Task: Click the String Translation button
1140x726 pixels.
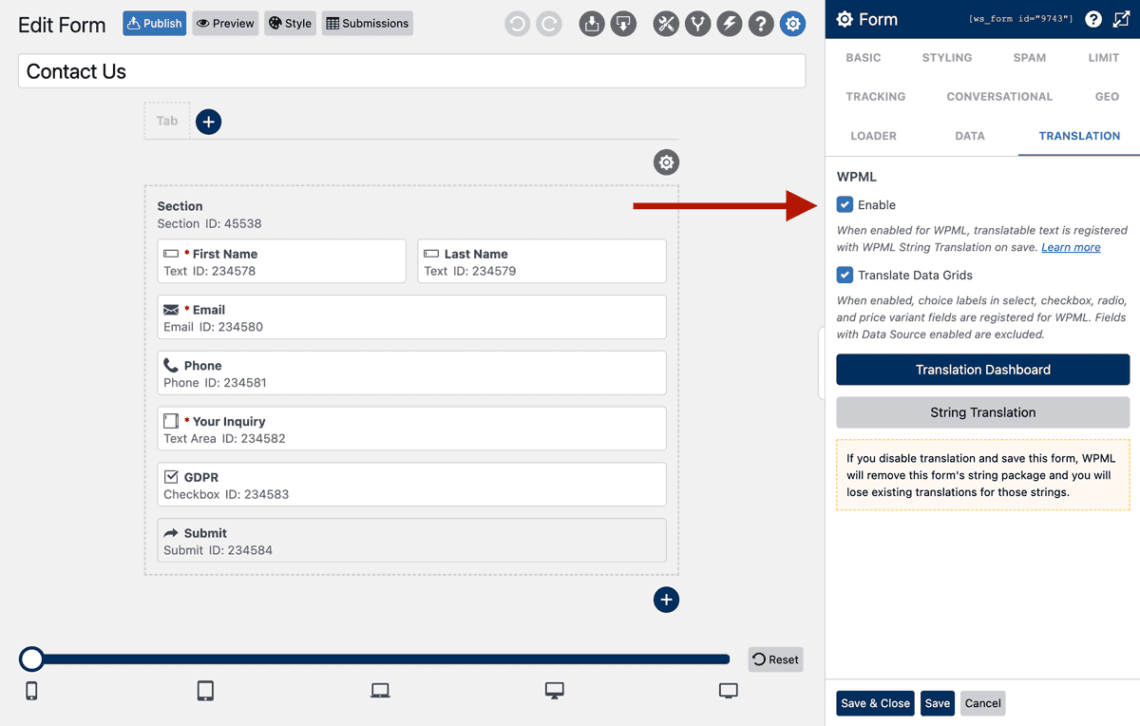Action: (983, 412)
